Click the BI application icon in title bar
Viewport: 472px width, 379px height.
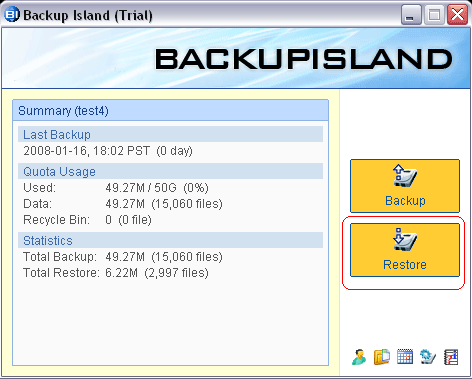pyautogui.click(x=12, y=14)
